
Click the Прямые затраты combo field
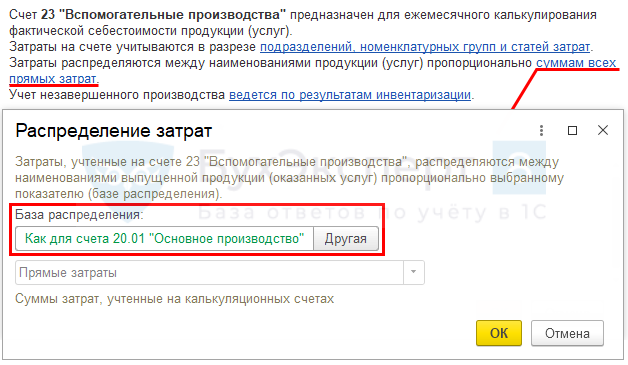tap(219, 272)
